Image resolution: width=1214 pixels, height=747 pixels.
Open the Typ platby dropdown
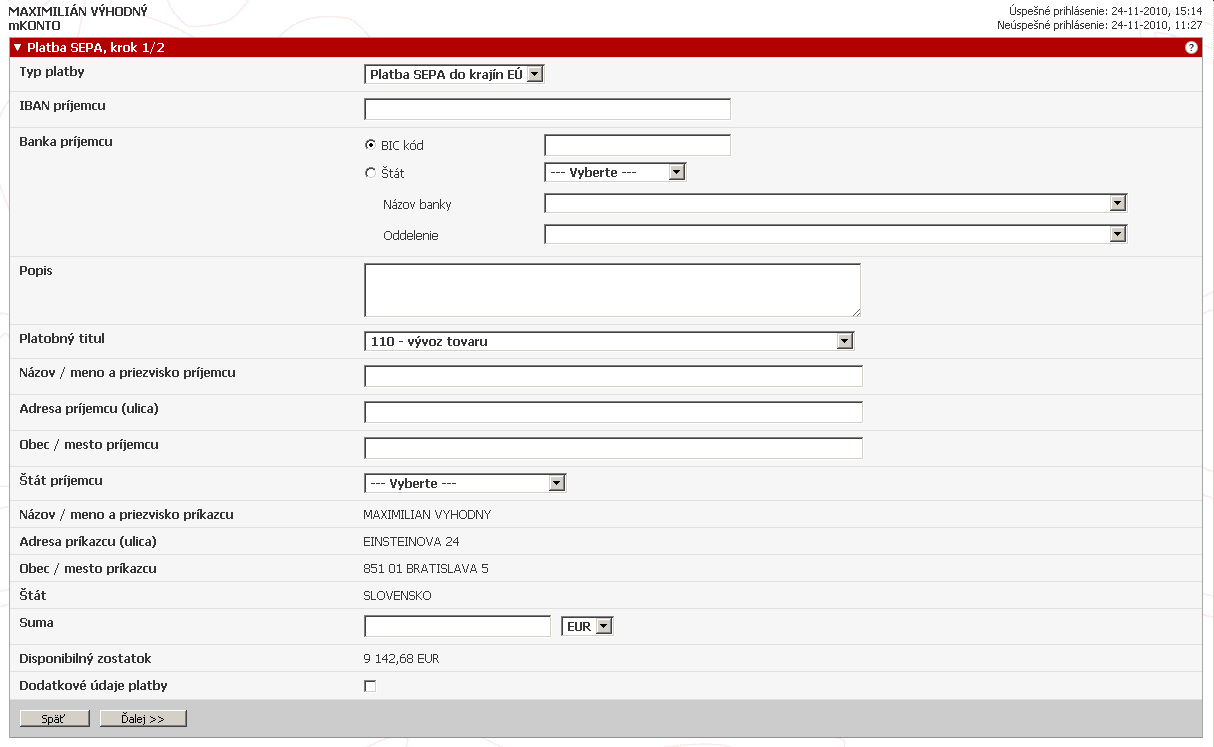coord(454,74)
